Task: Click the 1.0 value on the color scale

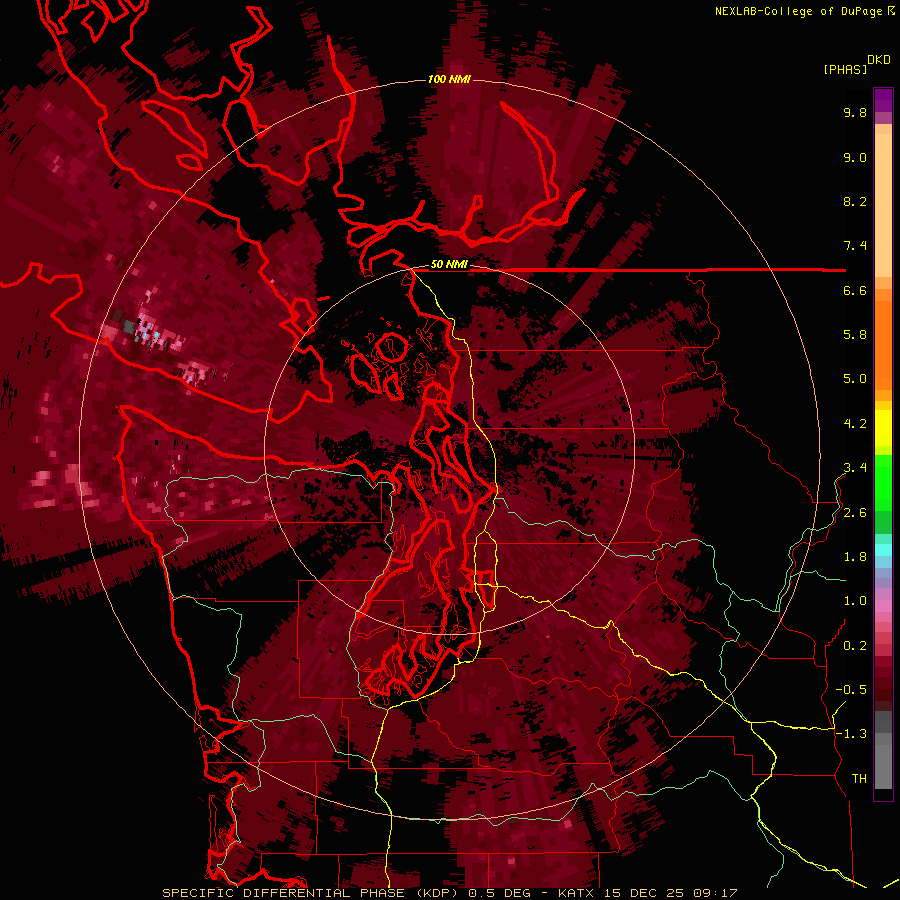Action: tap(855, 601)
